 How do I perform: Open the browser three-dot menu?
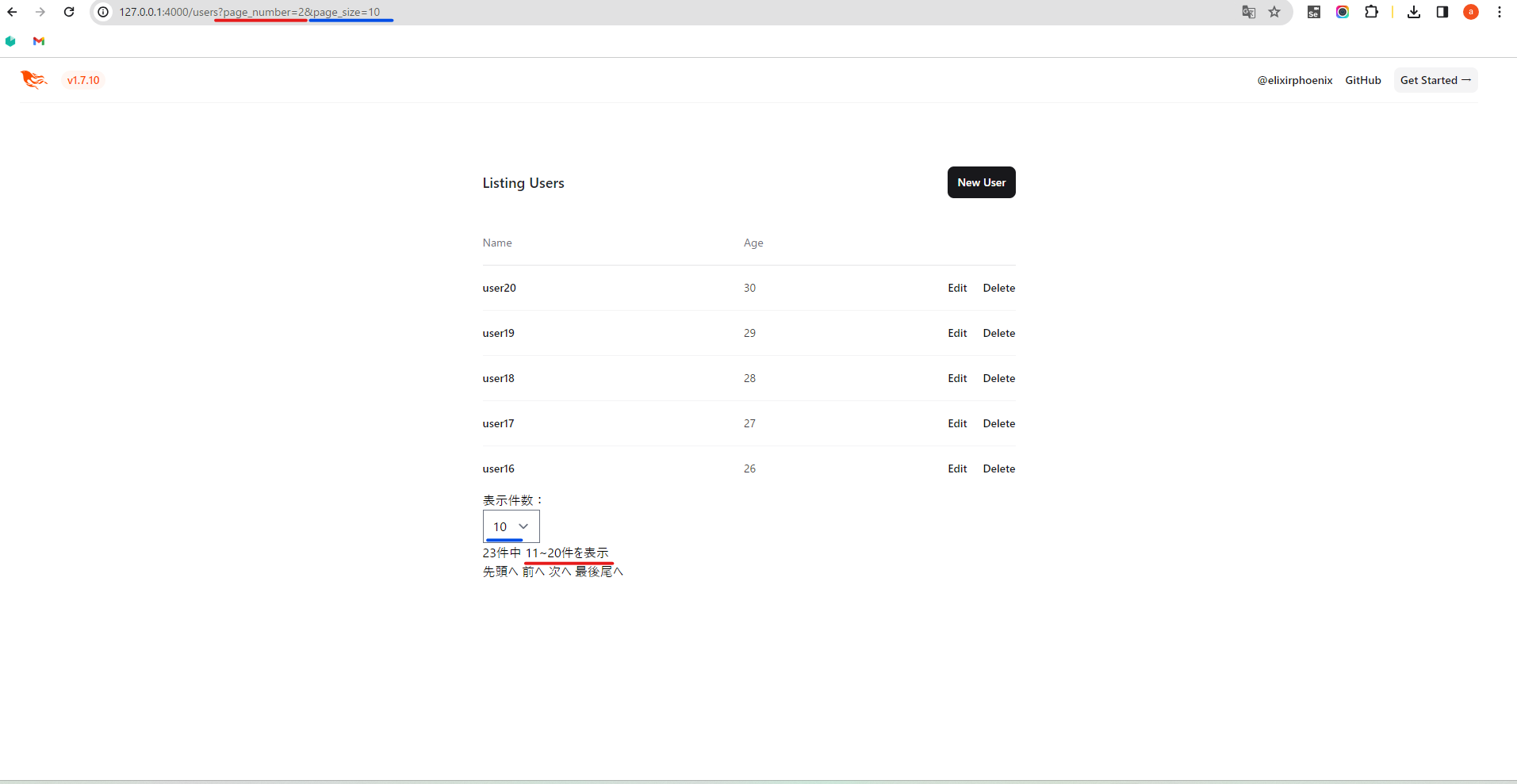1500,12
